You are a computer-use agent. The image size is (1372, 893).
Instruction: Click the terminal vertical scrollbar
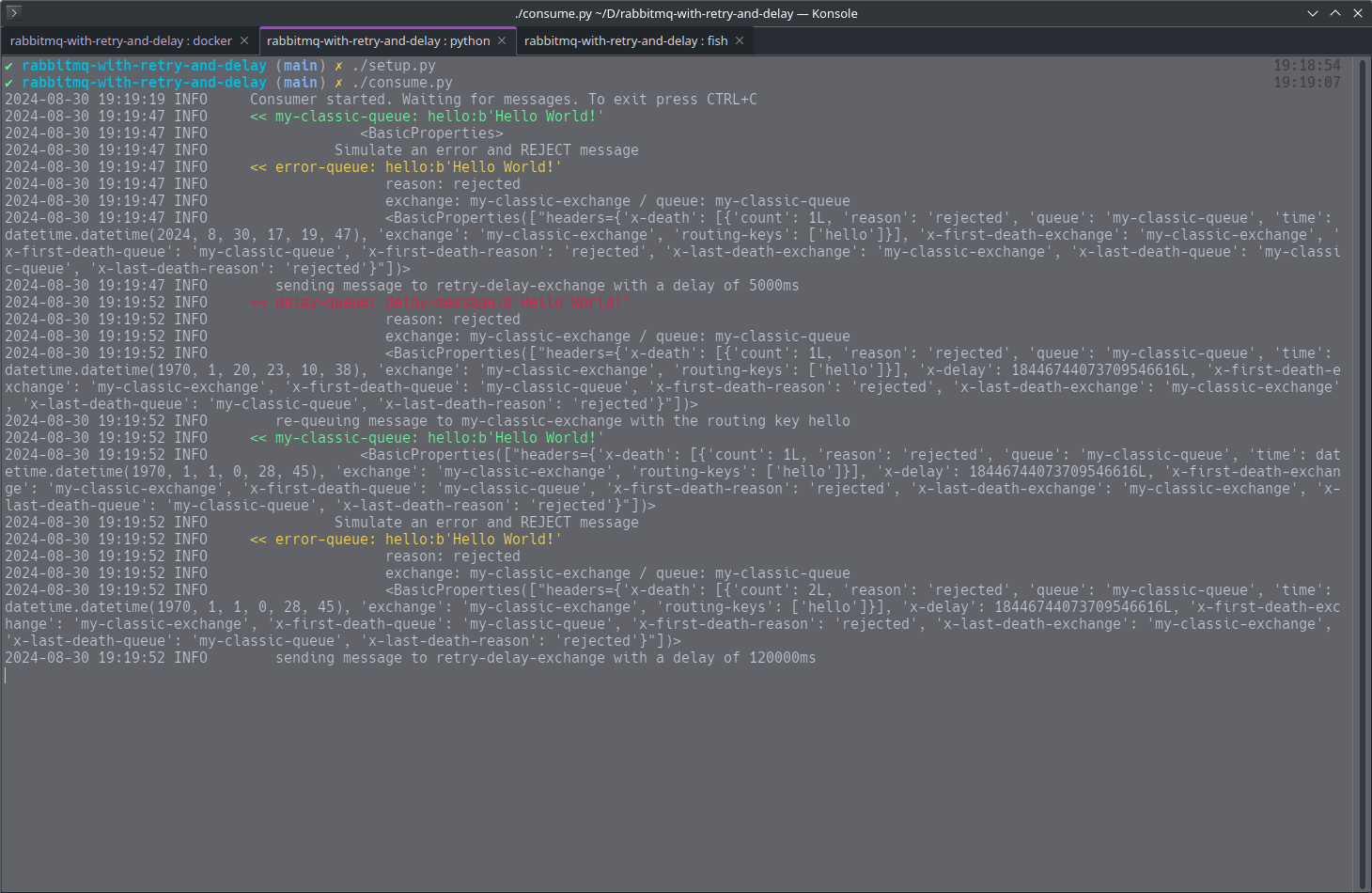click(x=1362, y=473)
